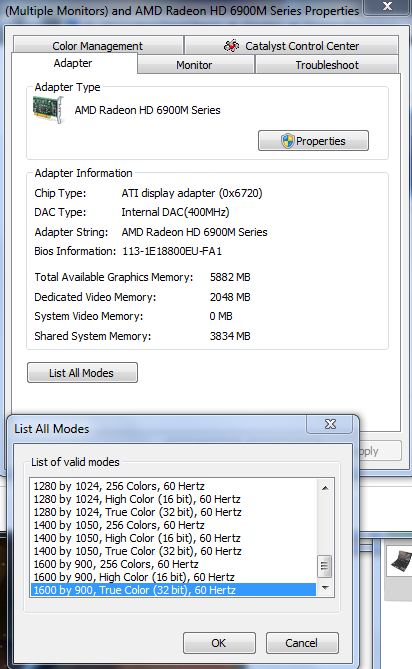412x669 pixels.
Task: Click Shared System Memory value 3834 MB
Action: click(230, 336)
